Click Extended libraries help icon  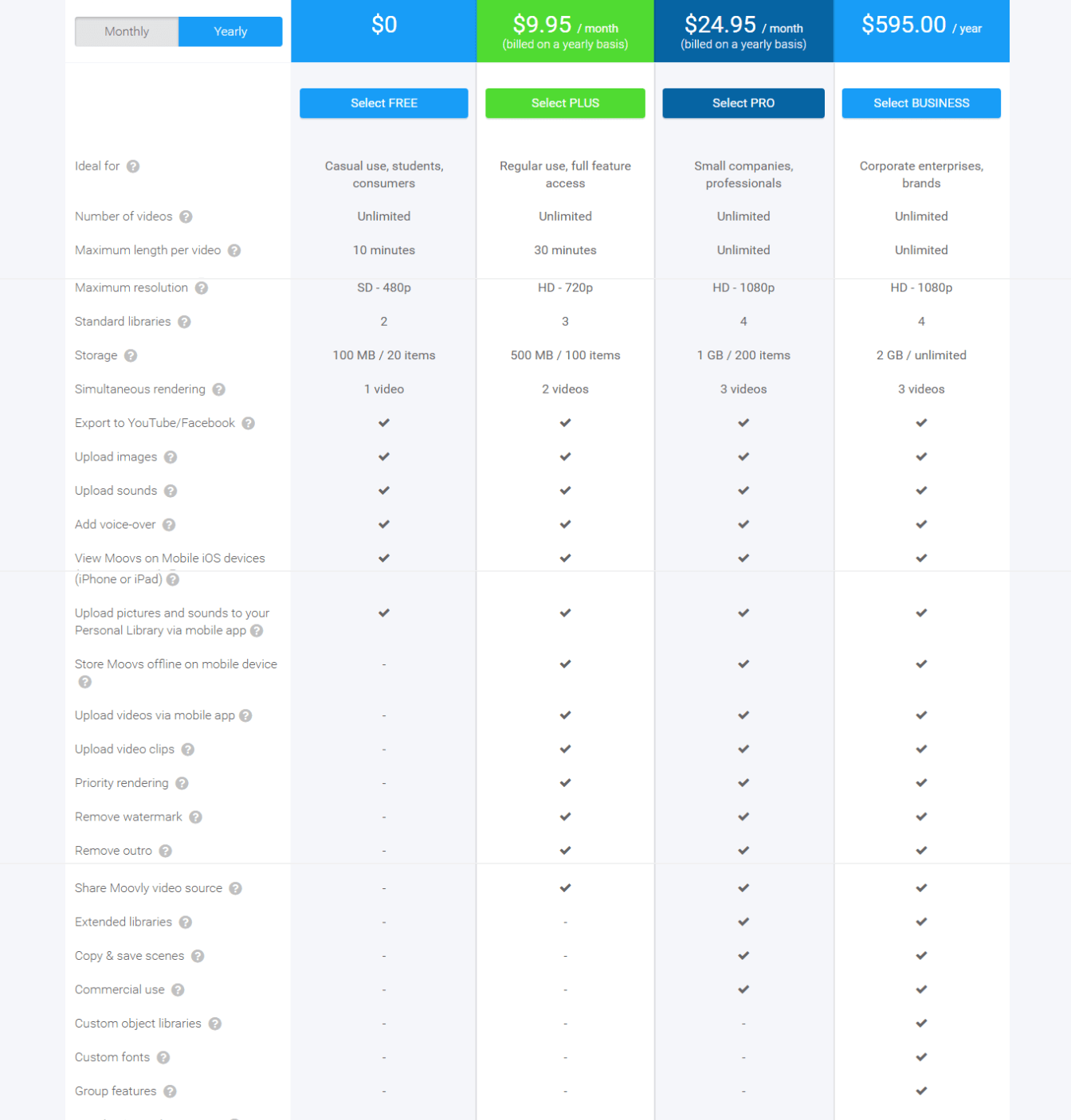(x=186, y=922)
